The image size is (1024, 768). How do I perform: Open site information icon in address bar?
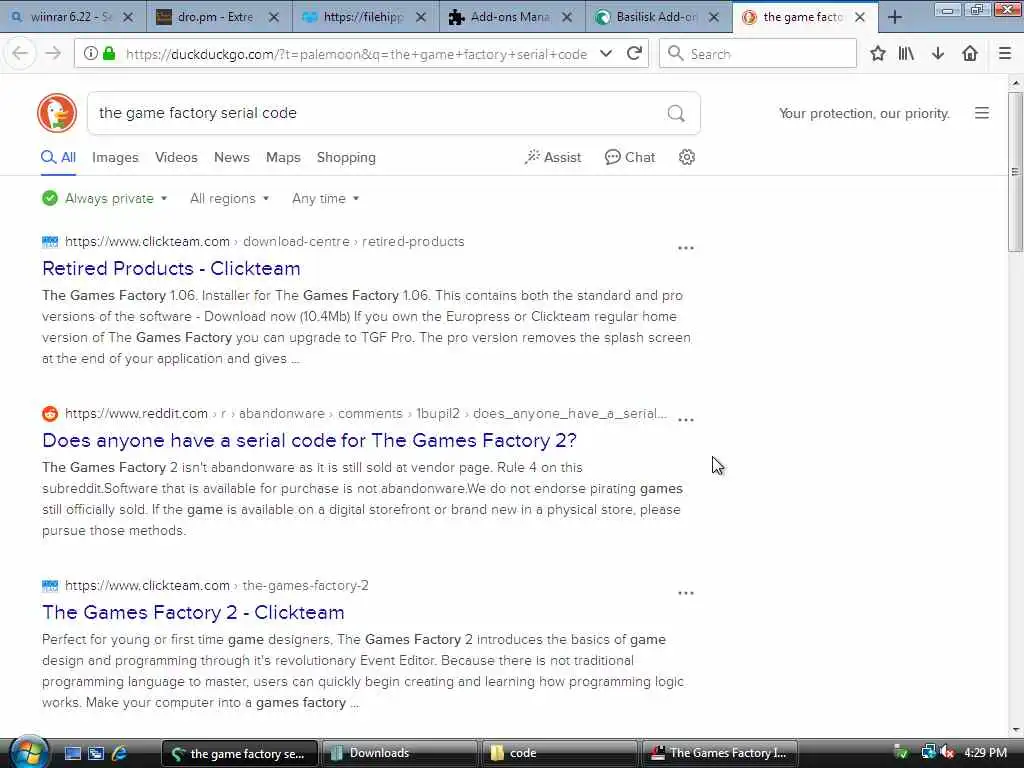pyautogui.click(x=91, y=54)
